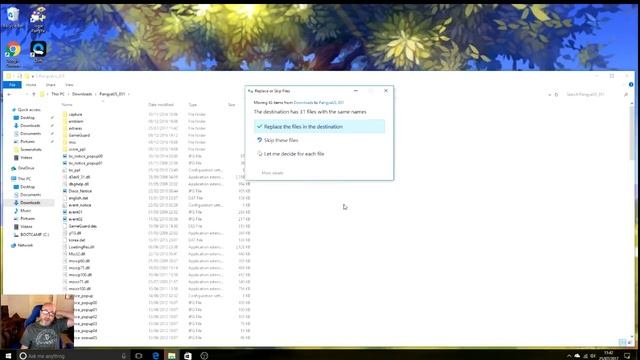Go back using Explorer back arrow
The height and width of the screenshot is (360, 640).
pos(9,94)
